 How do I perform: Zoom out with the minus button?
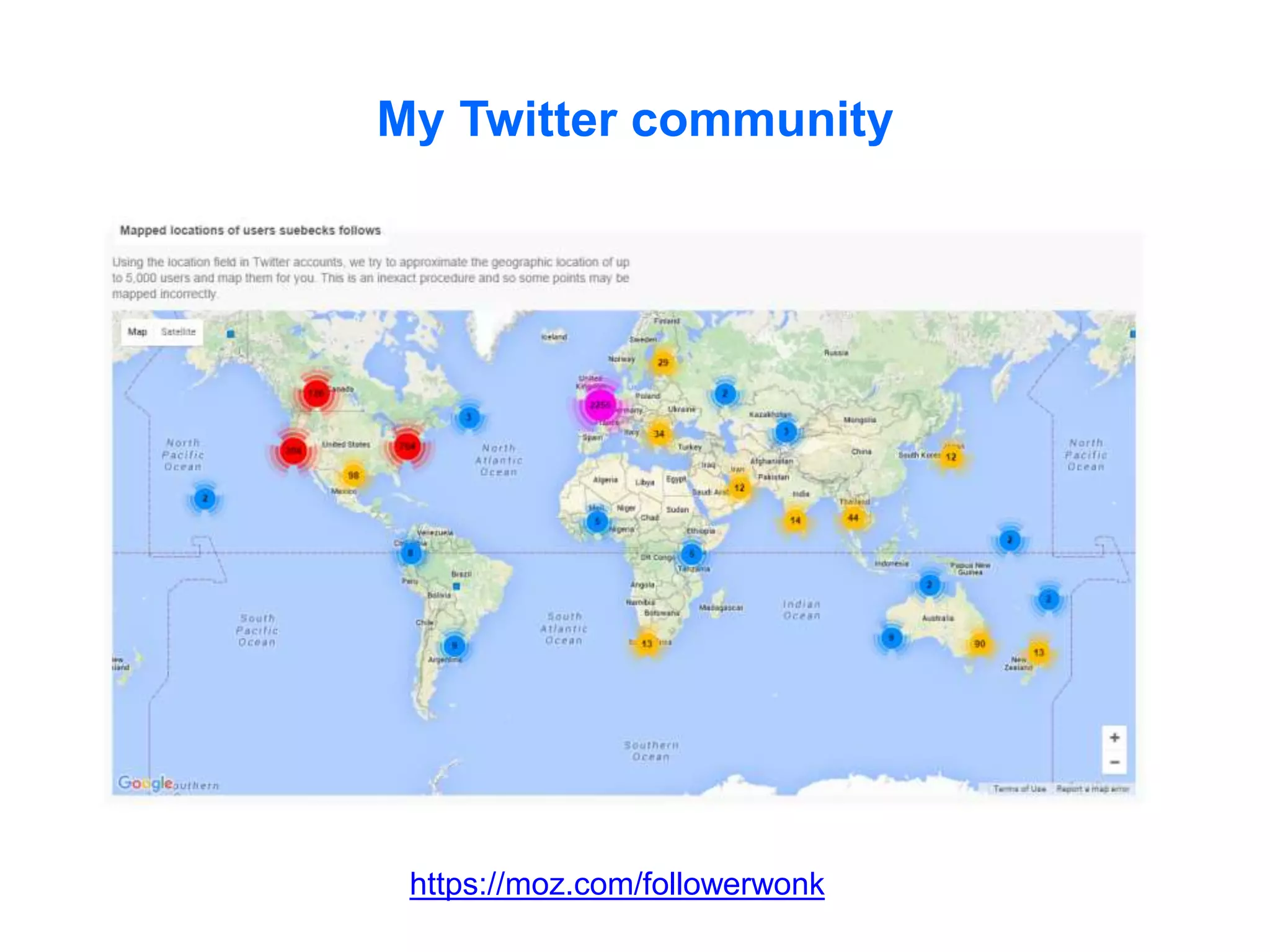click(1114, 762)
